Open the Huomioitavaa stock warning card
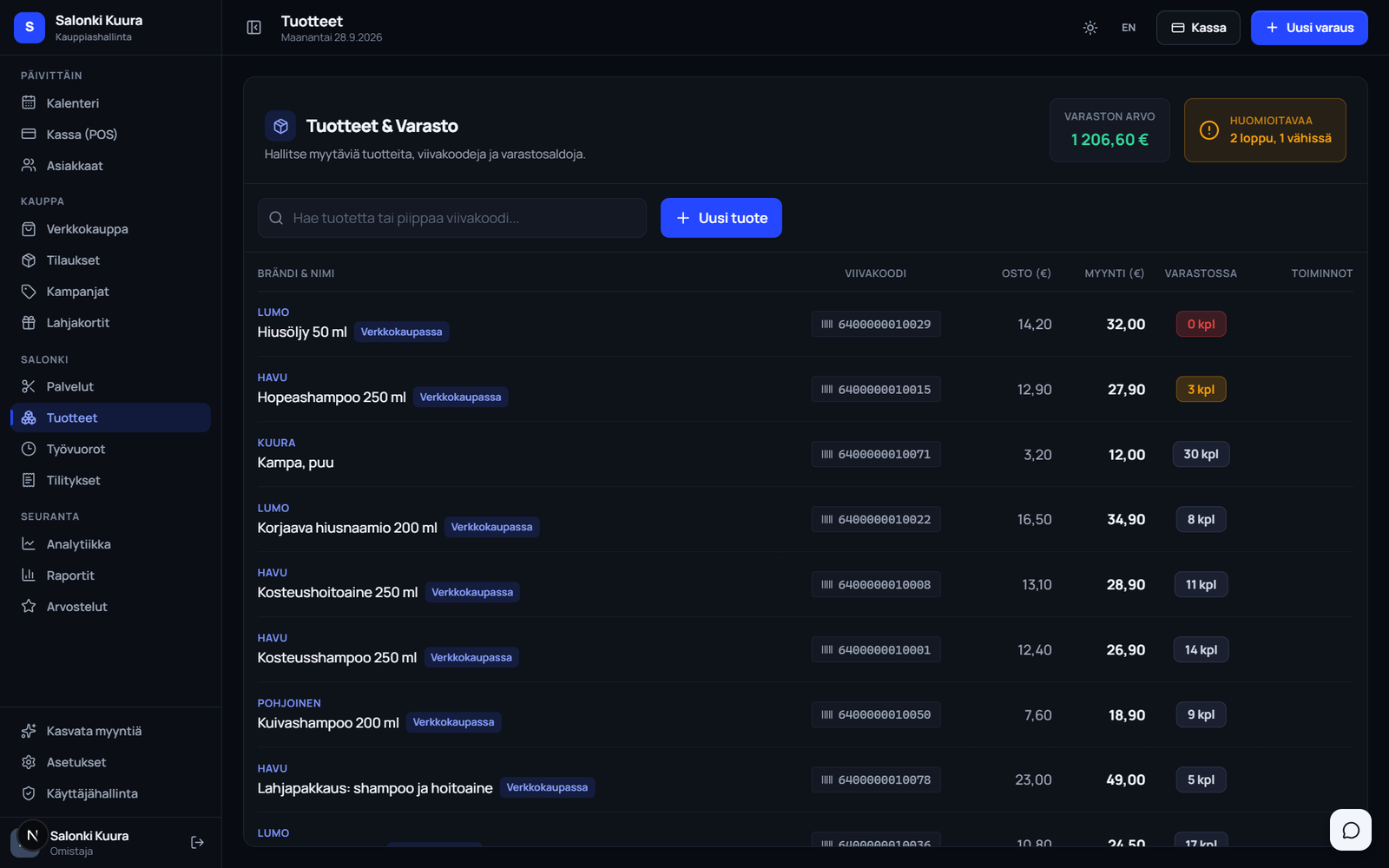1389x868 pixels. click(x=1265, y=130)
